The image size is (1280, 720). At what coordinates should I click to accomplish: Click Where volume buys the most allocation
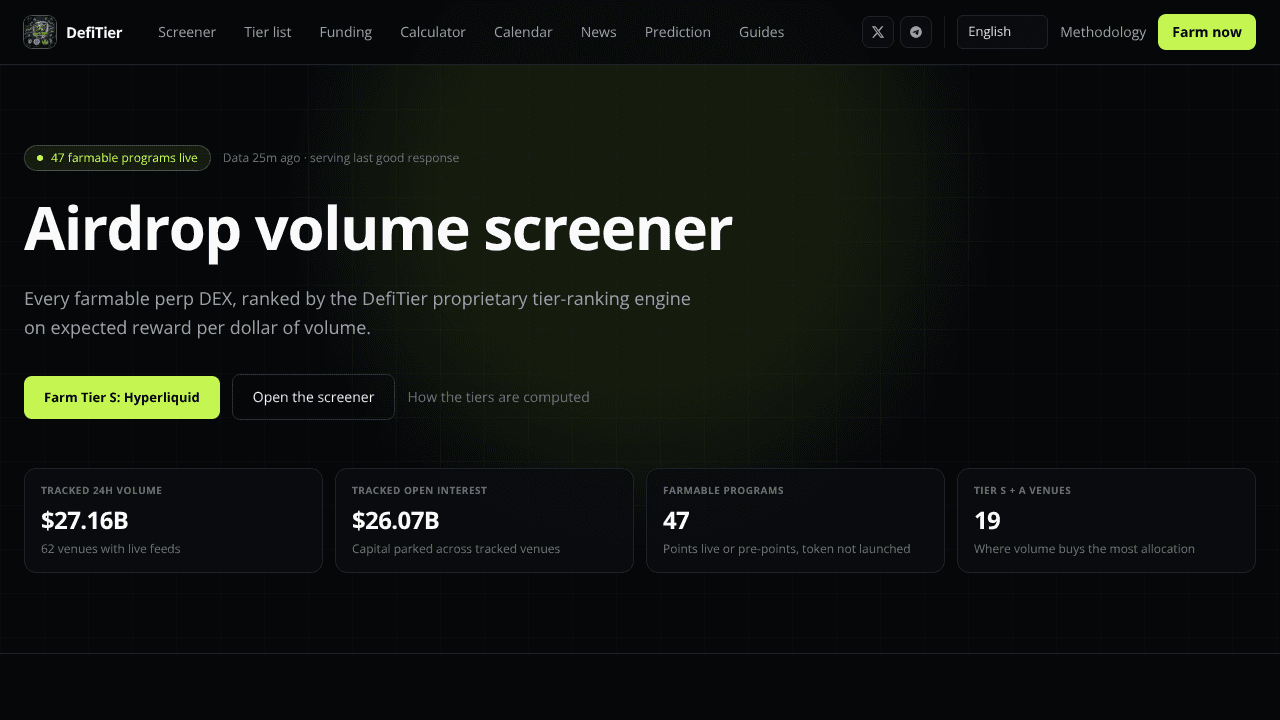(1084, 549)
